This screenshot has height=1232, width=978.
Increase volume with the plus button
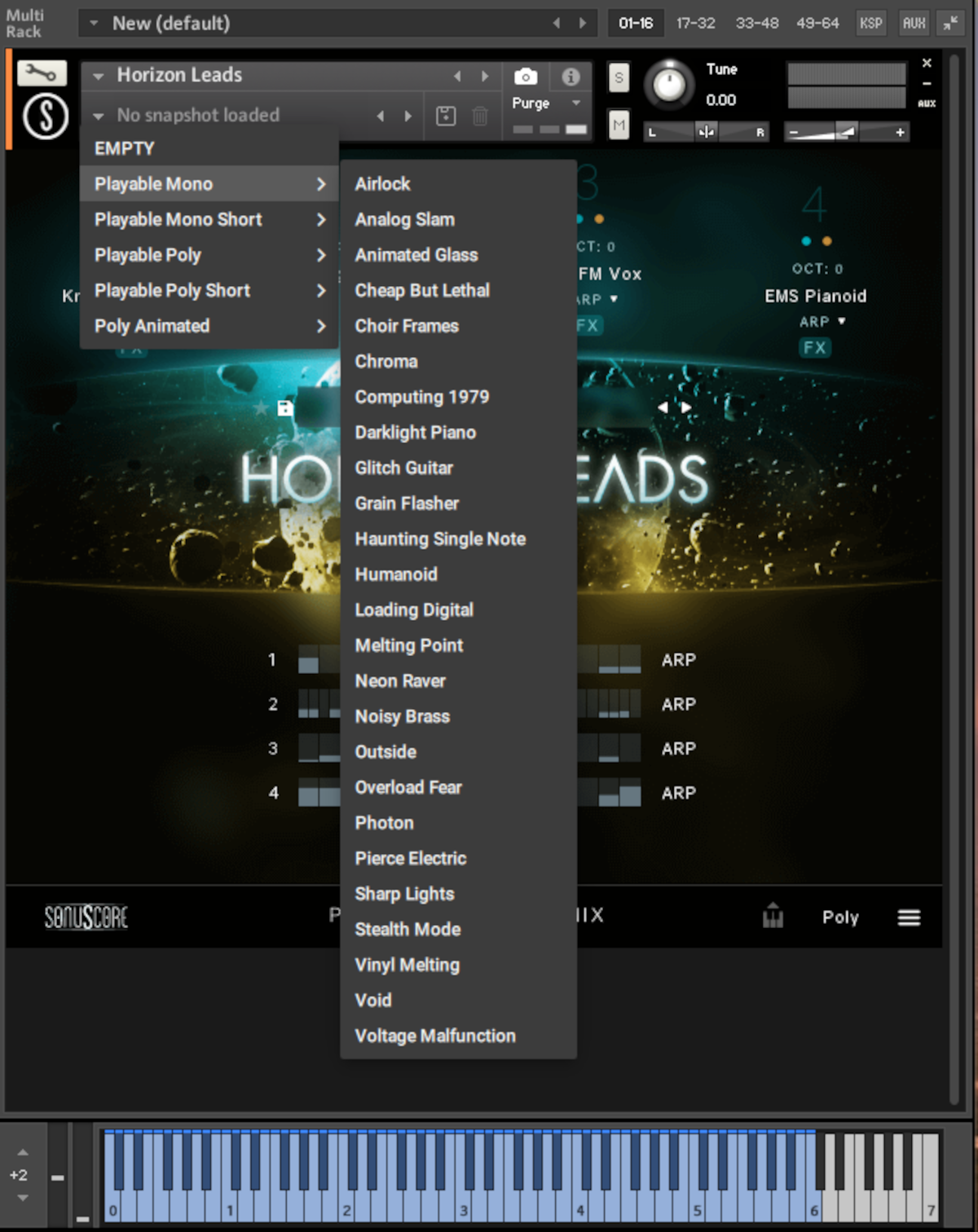click(x=900, y=132)
